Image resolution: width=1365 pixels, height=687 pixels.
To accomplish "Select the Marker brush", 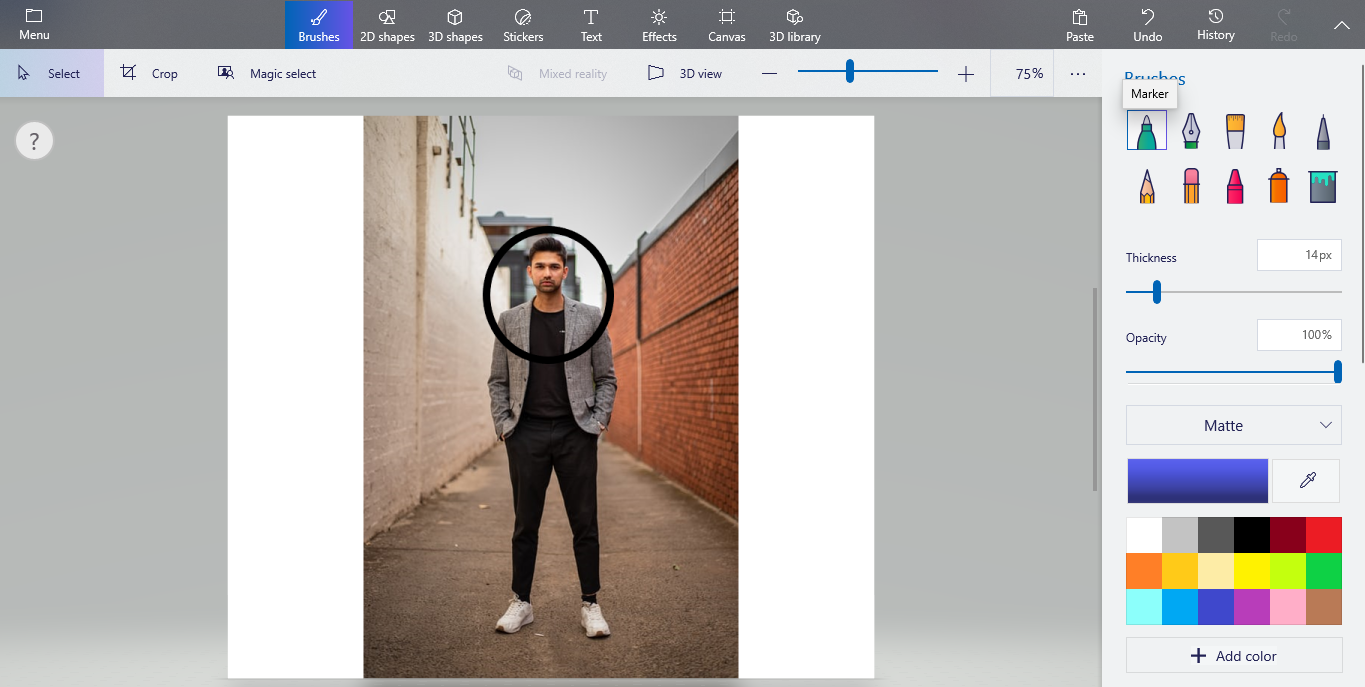I will 1146,130.
